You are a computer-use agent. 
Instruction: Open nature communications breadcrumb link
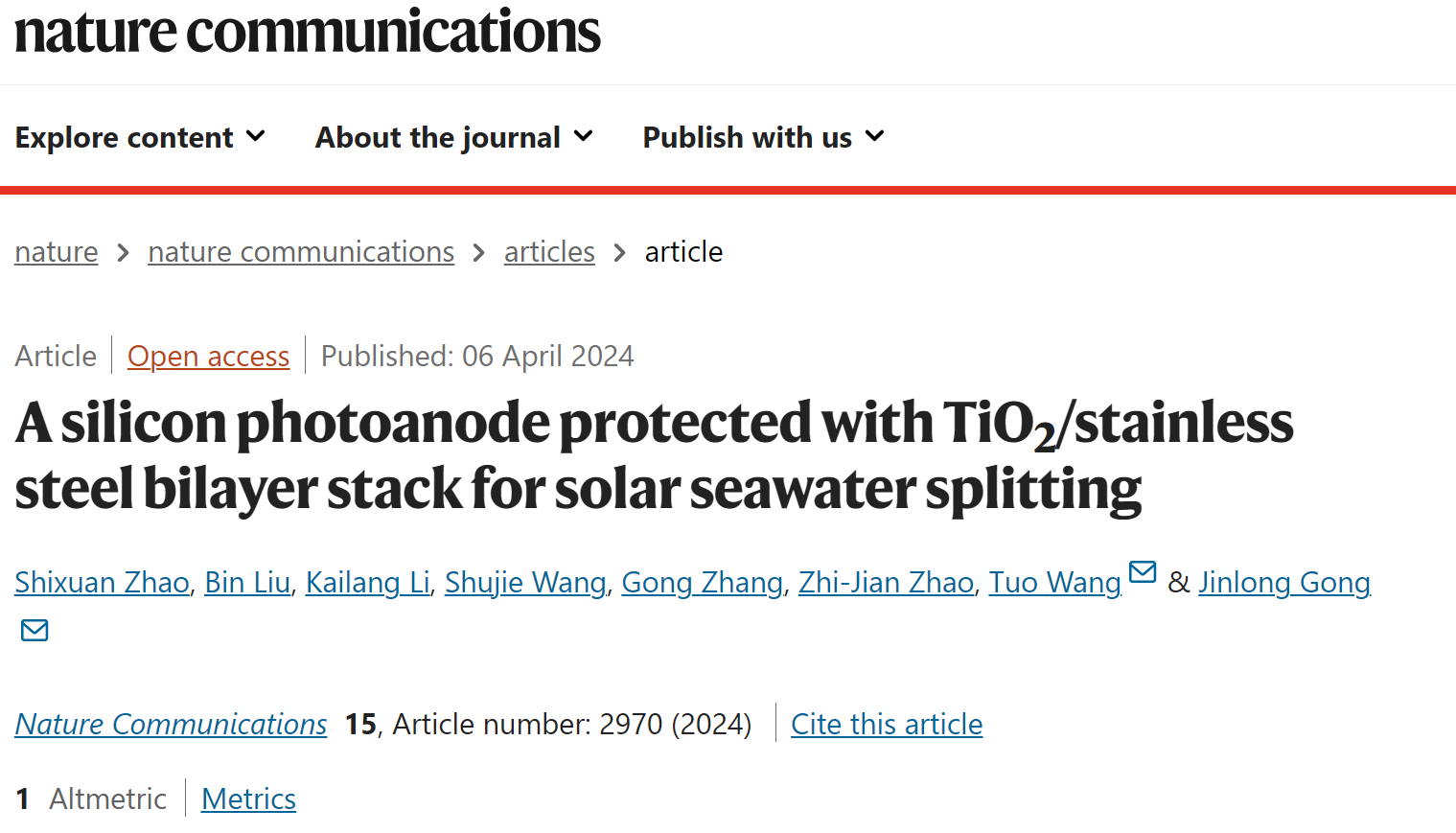pos(301,251)
